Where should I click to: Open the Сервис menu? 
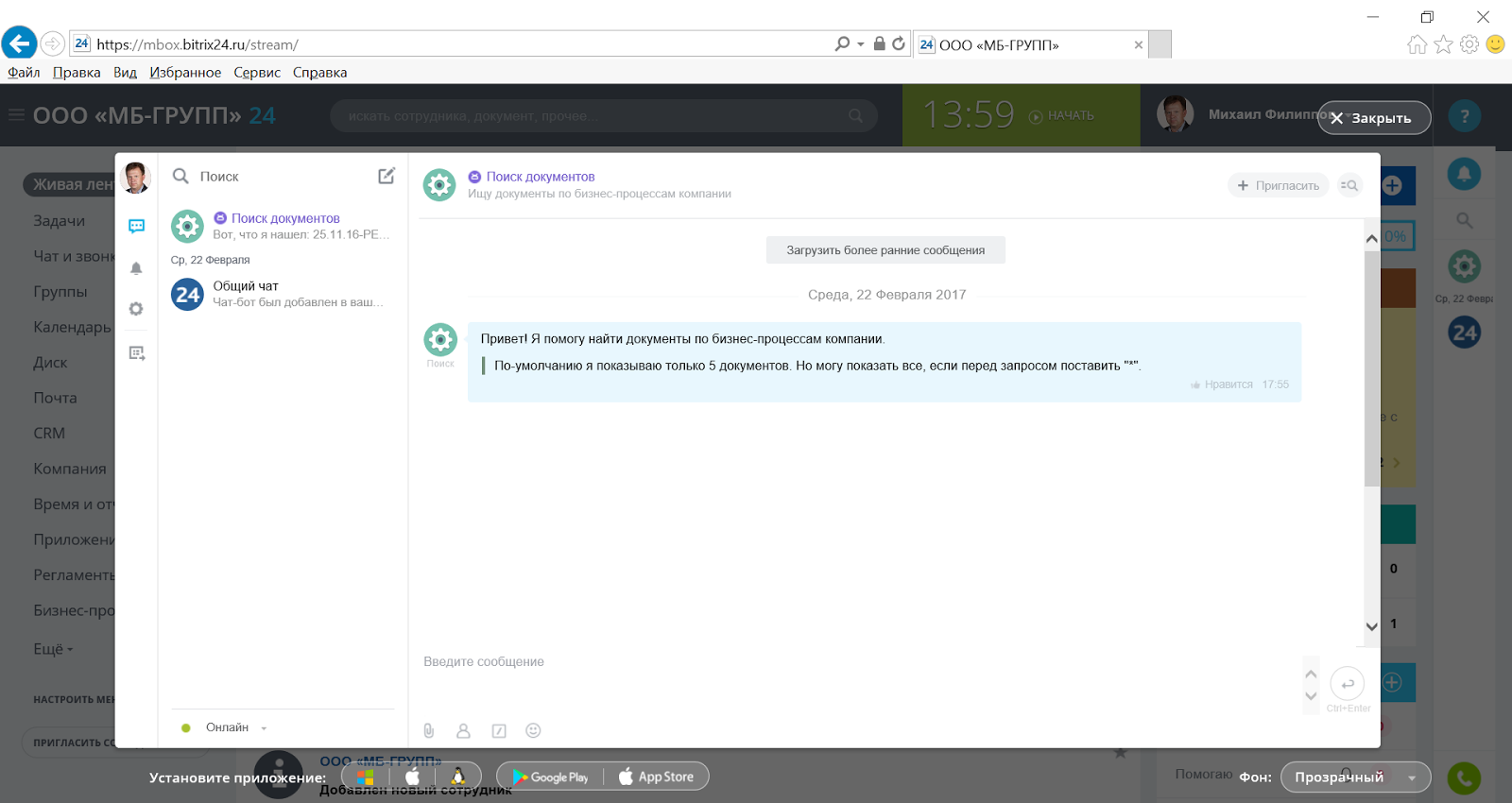point(257,73)
